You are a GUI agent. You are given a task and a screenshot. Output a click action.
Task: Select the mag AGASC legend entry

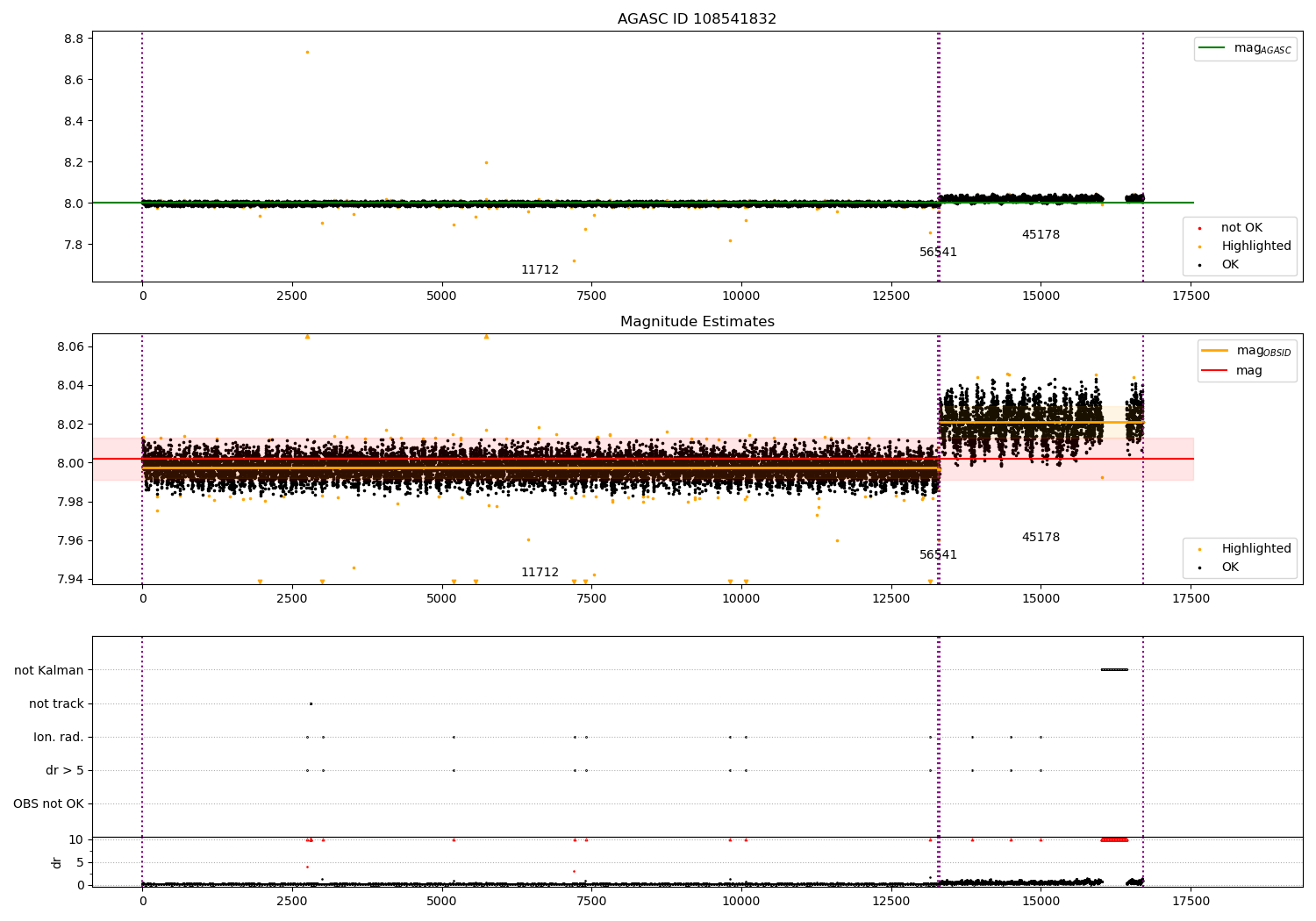tap(1245, 48)
